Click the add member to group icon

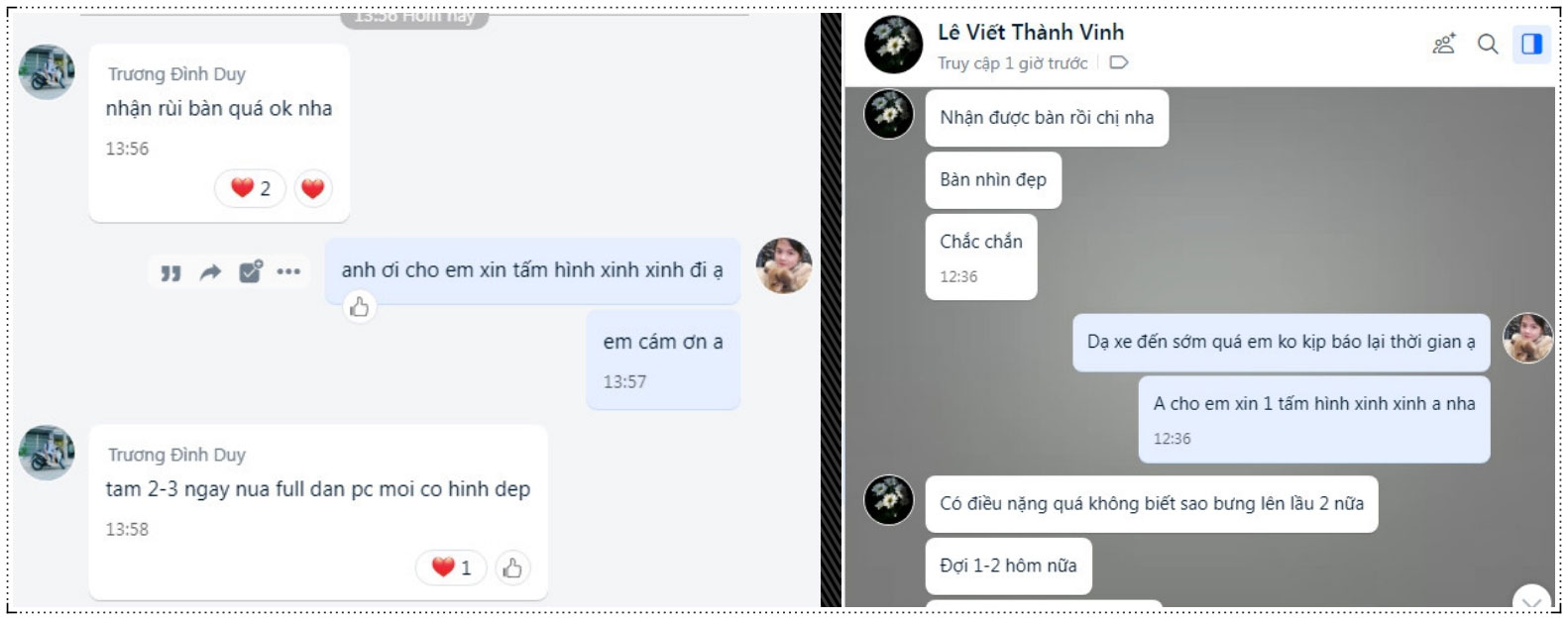(1444, 44)
